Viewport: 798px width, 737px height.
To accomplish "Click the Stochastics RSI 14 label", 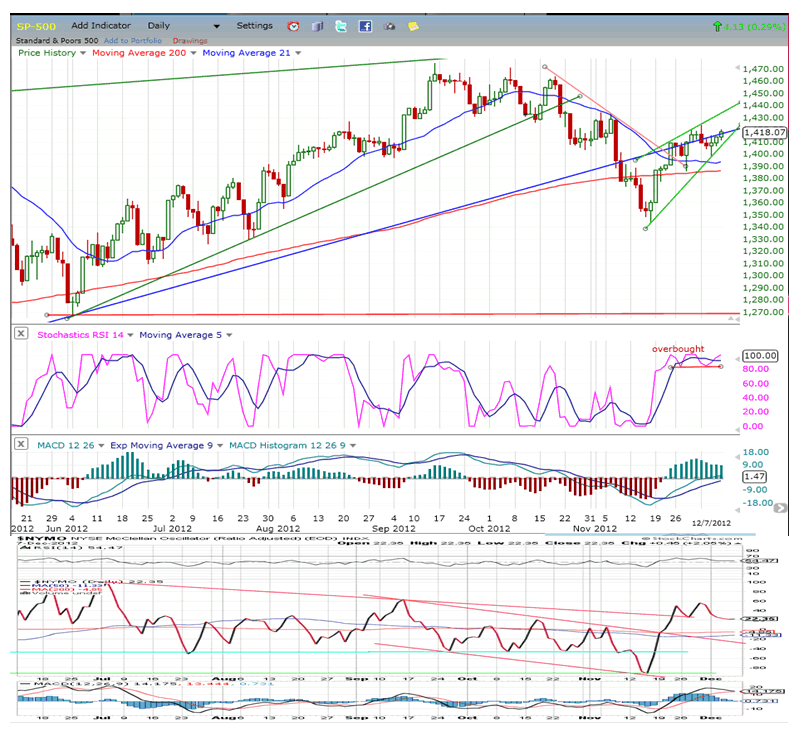I will point(80,335).
